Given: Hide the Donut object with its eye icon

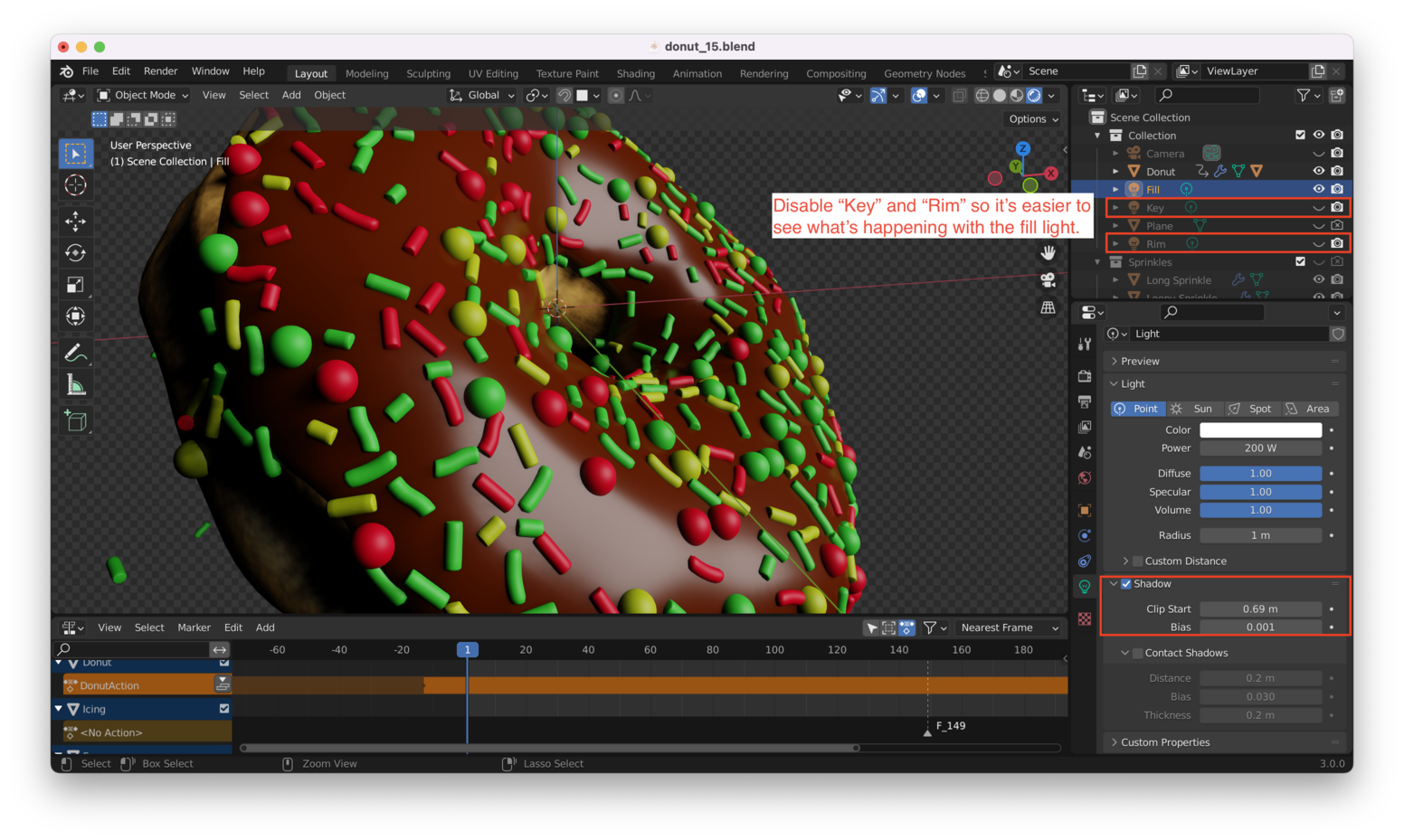Looking at the screenshot, I should point(1318,171).
